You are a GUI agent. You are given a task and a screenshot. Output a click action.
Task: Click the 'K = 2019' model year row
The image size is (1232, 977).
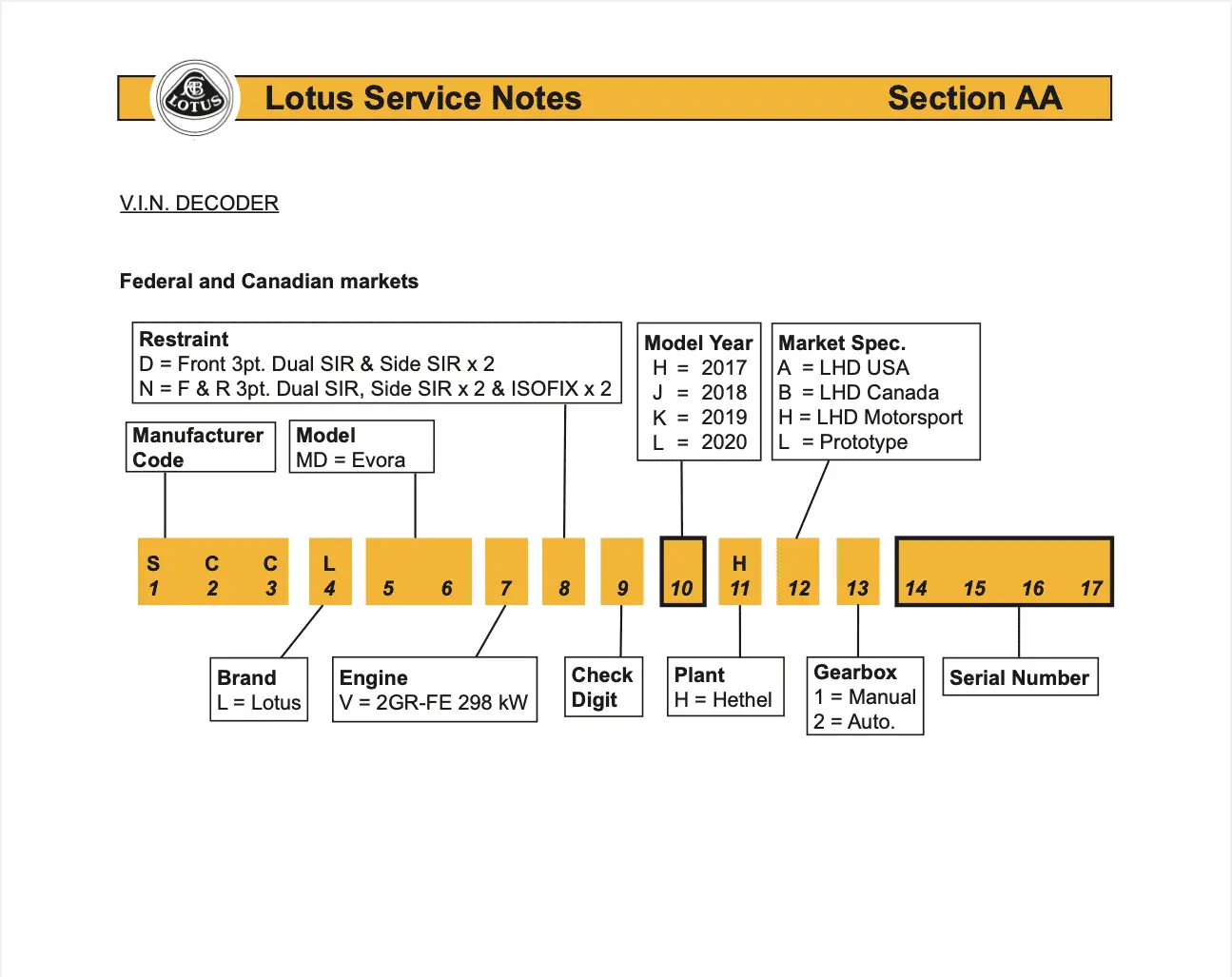coord(699,418)
